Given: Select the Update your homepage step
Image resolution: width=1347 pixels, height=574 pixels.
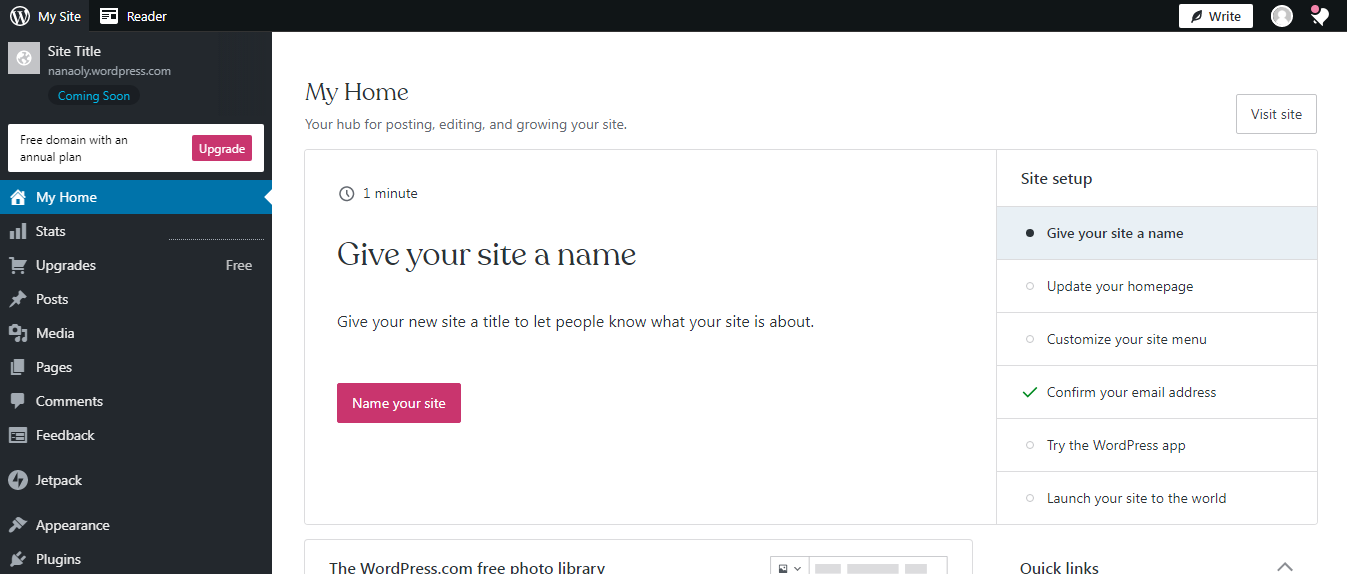Looking at the screenshot, I should pos(1119,286).
